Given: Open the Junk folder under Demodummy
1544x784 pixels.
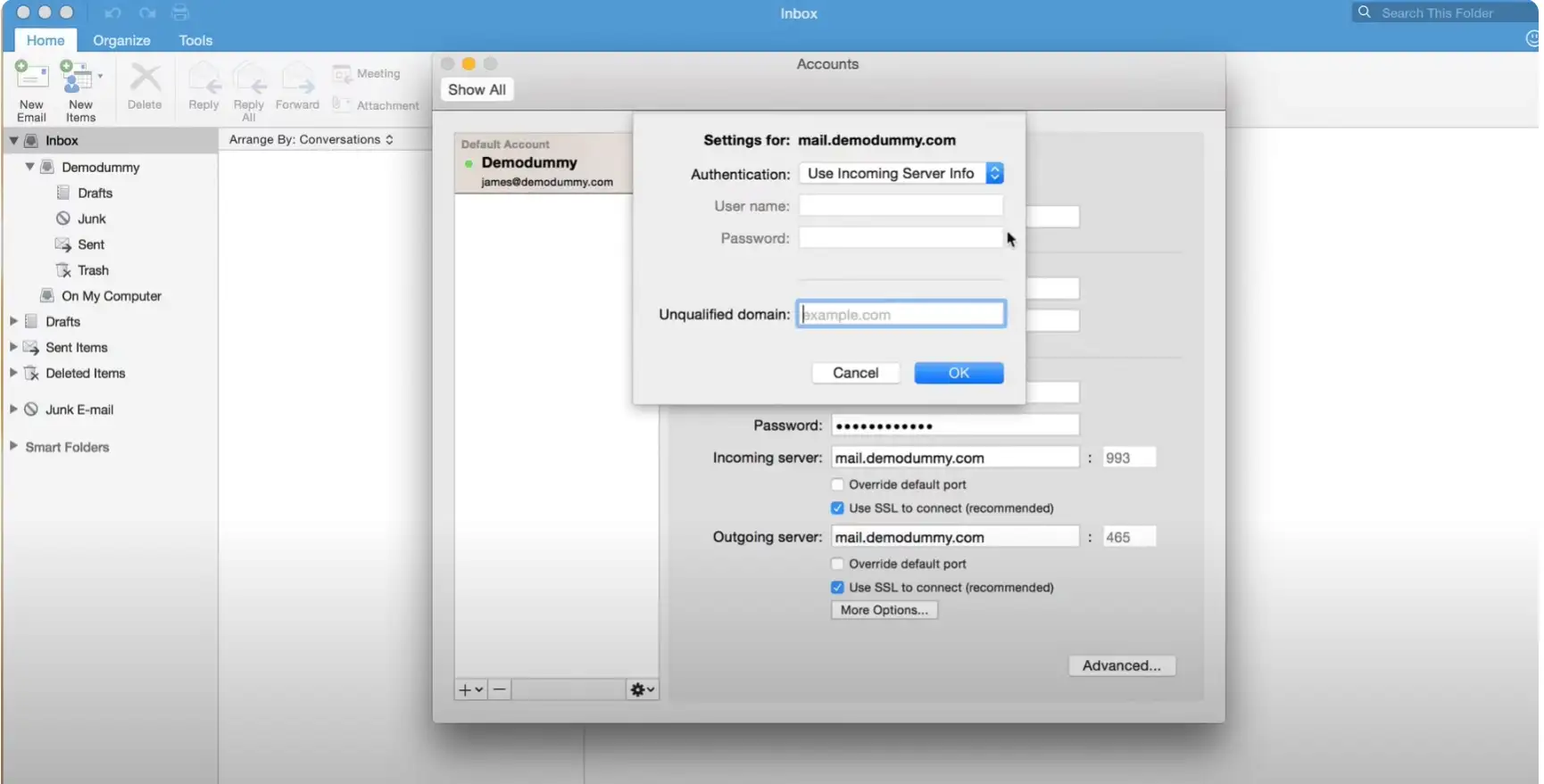Looking at the screenshot, I should [91, 219].
